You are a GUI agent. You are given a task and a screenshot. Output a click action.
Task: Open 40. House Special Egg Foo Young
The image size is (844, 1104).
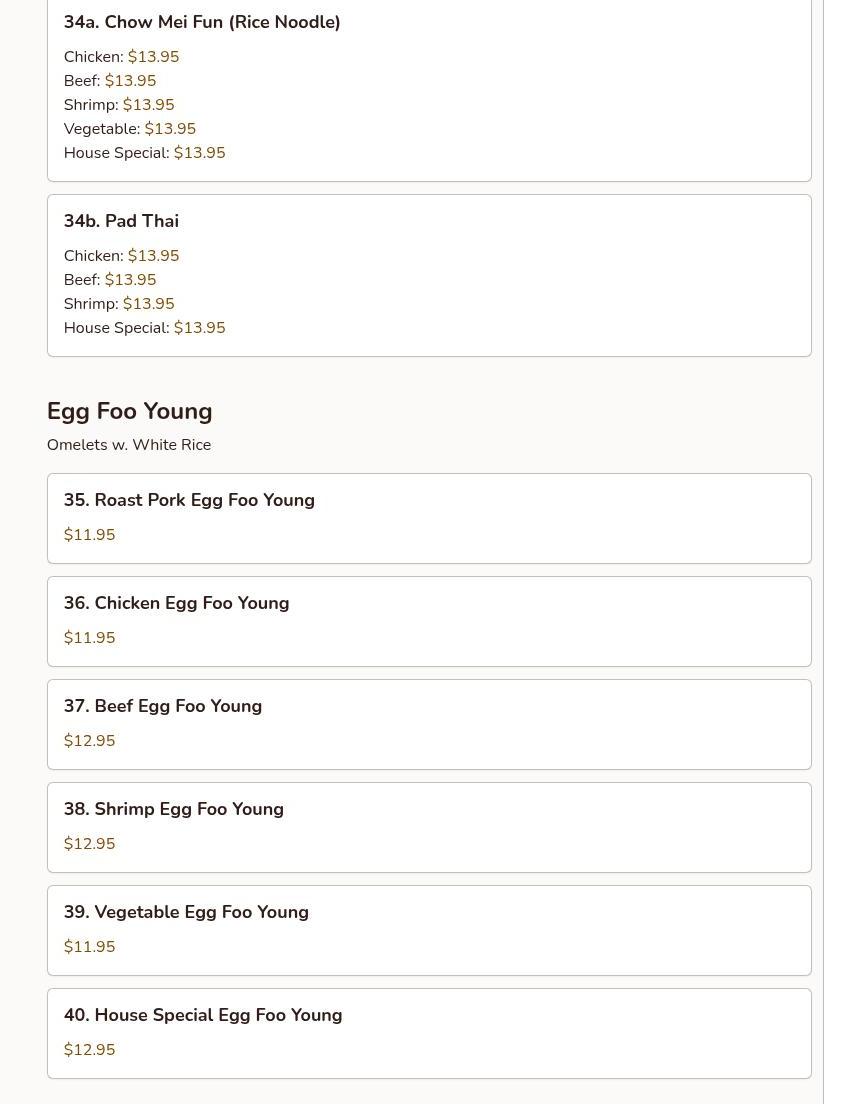click(203, 1015)
